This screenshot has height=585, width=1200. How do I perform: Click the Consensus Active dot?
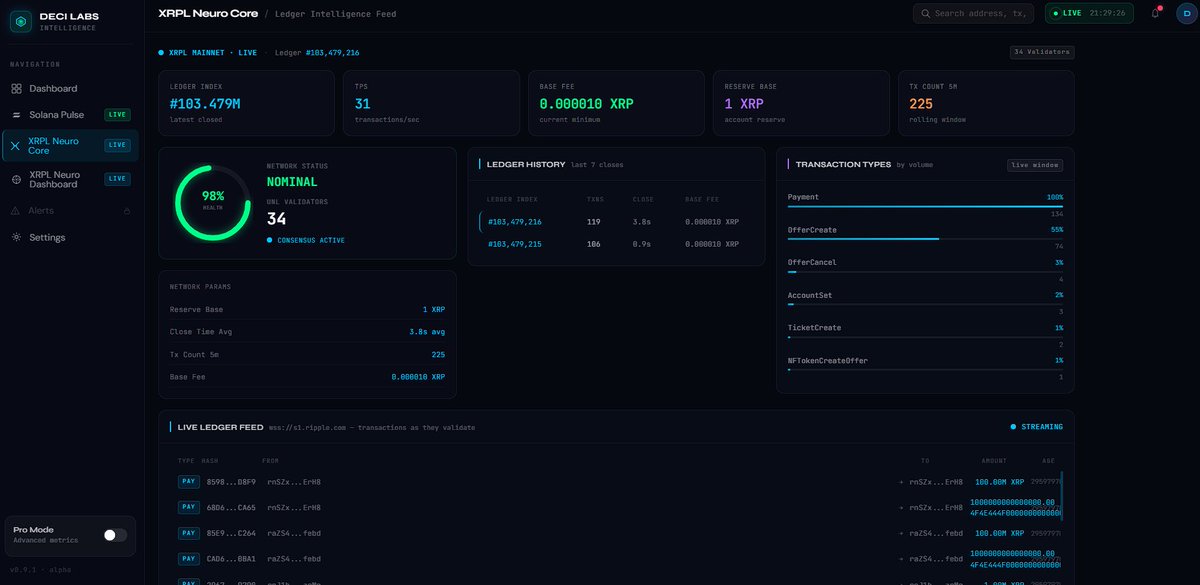pyautogui.click(x=270, y=241)
